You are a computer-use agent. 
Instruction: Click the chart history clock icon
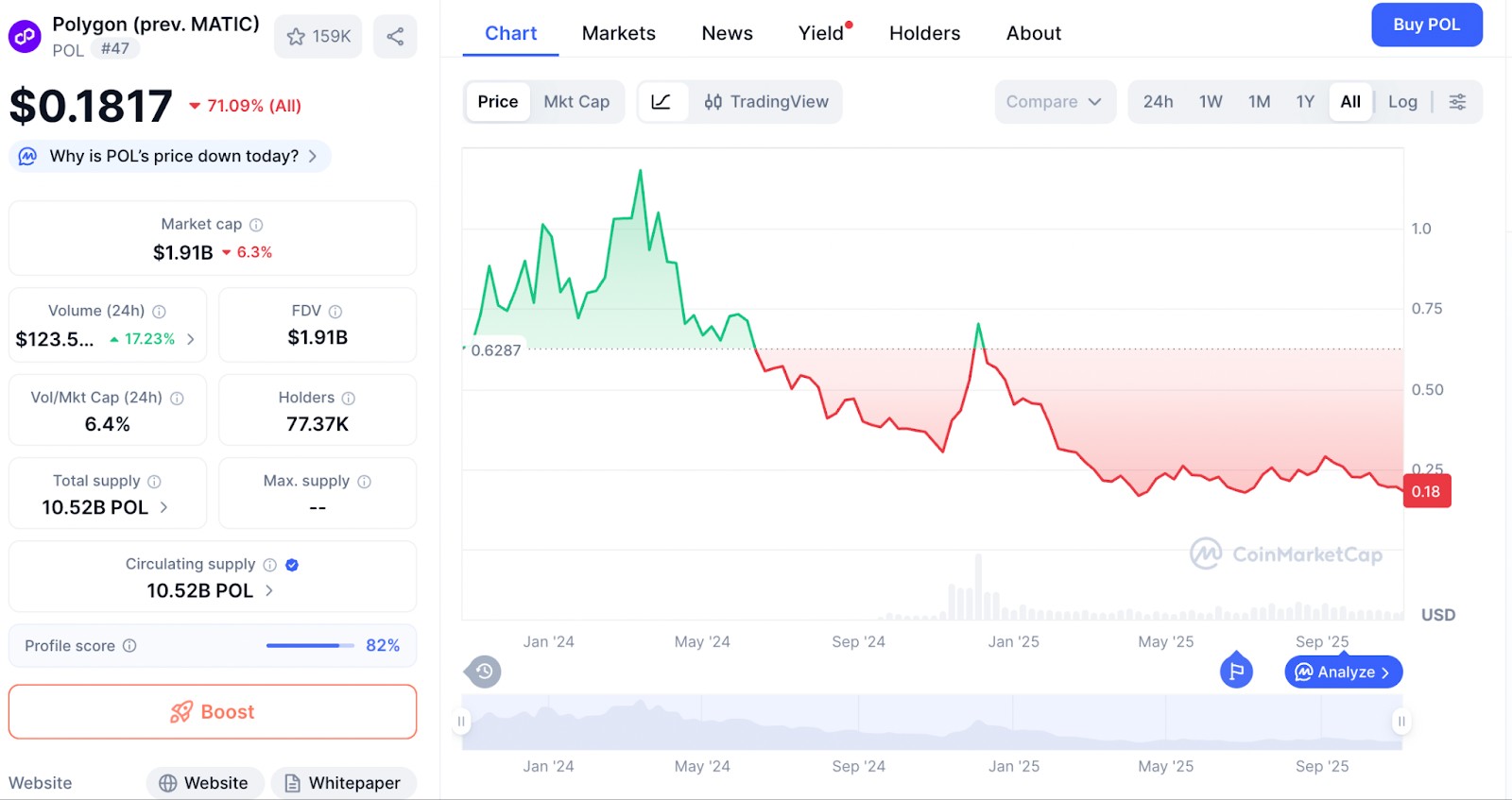[x=483, y=672]
